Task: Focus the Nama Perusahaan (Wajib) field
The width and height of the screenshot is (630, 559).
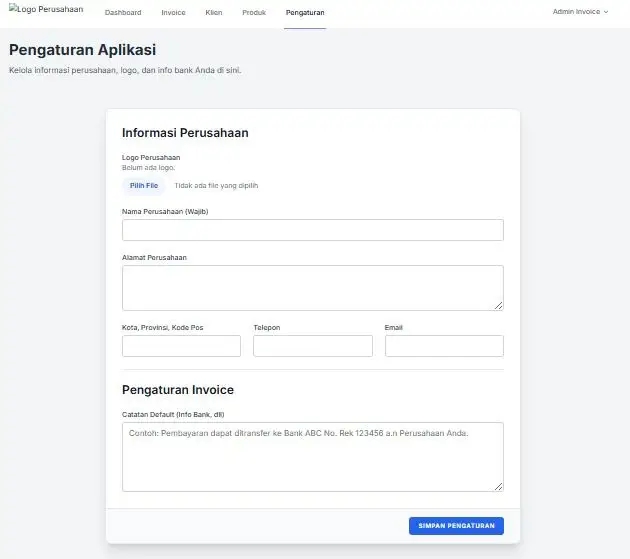Action: [x=313, y=230]
